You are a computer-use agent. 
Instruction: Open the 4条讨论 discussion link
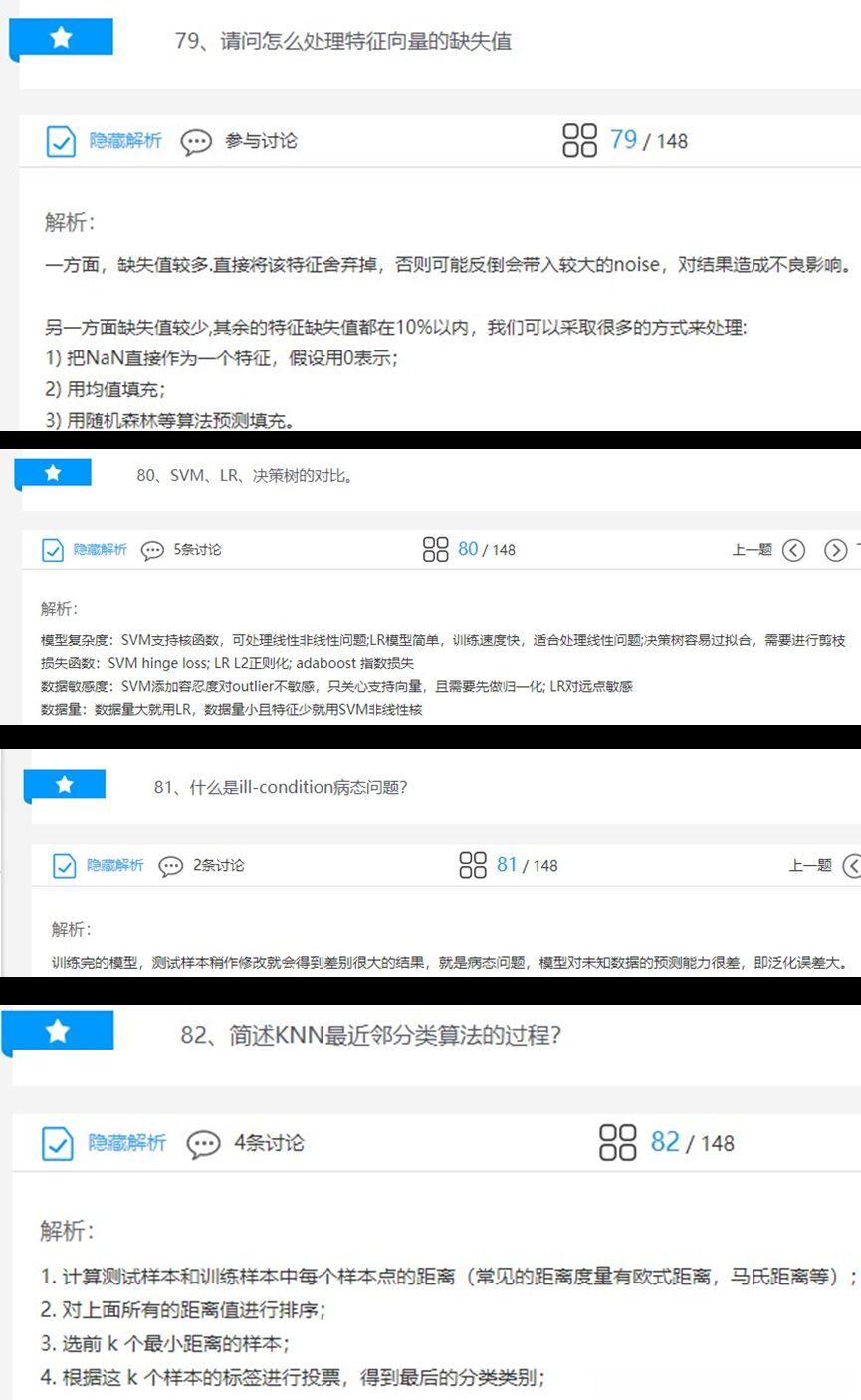(x=270, y=1143)
